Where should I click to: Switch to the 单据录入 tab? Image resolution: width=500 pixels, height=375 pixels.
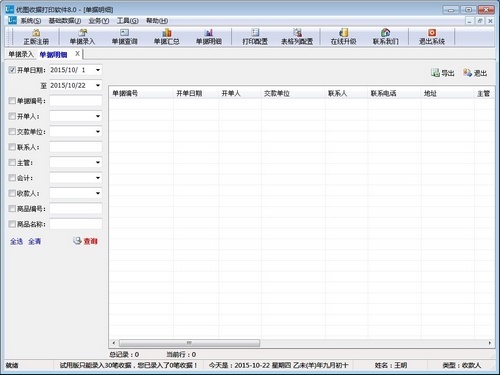[21, 54]
